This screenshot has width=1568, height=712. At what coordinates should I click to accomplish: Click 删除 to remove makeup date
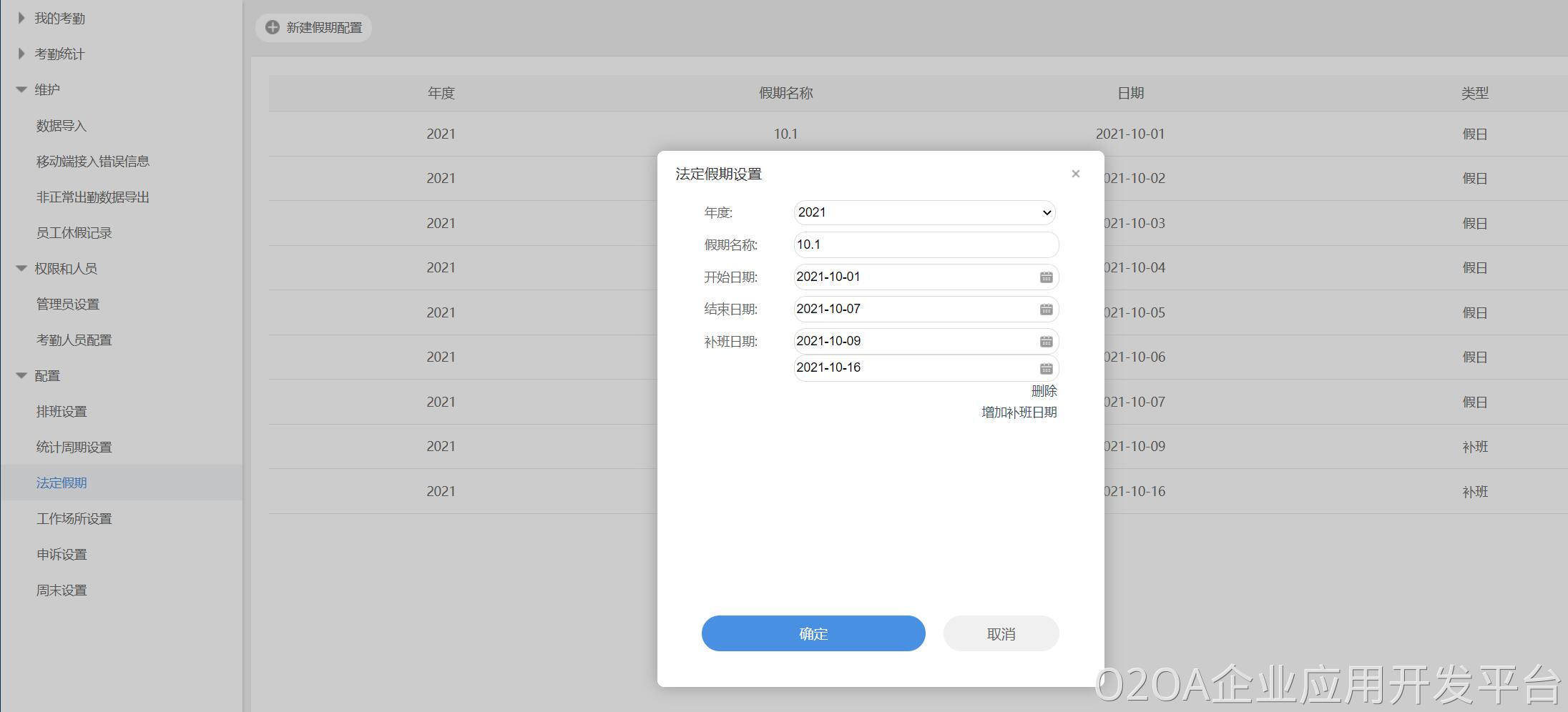coord(1044,391)
